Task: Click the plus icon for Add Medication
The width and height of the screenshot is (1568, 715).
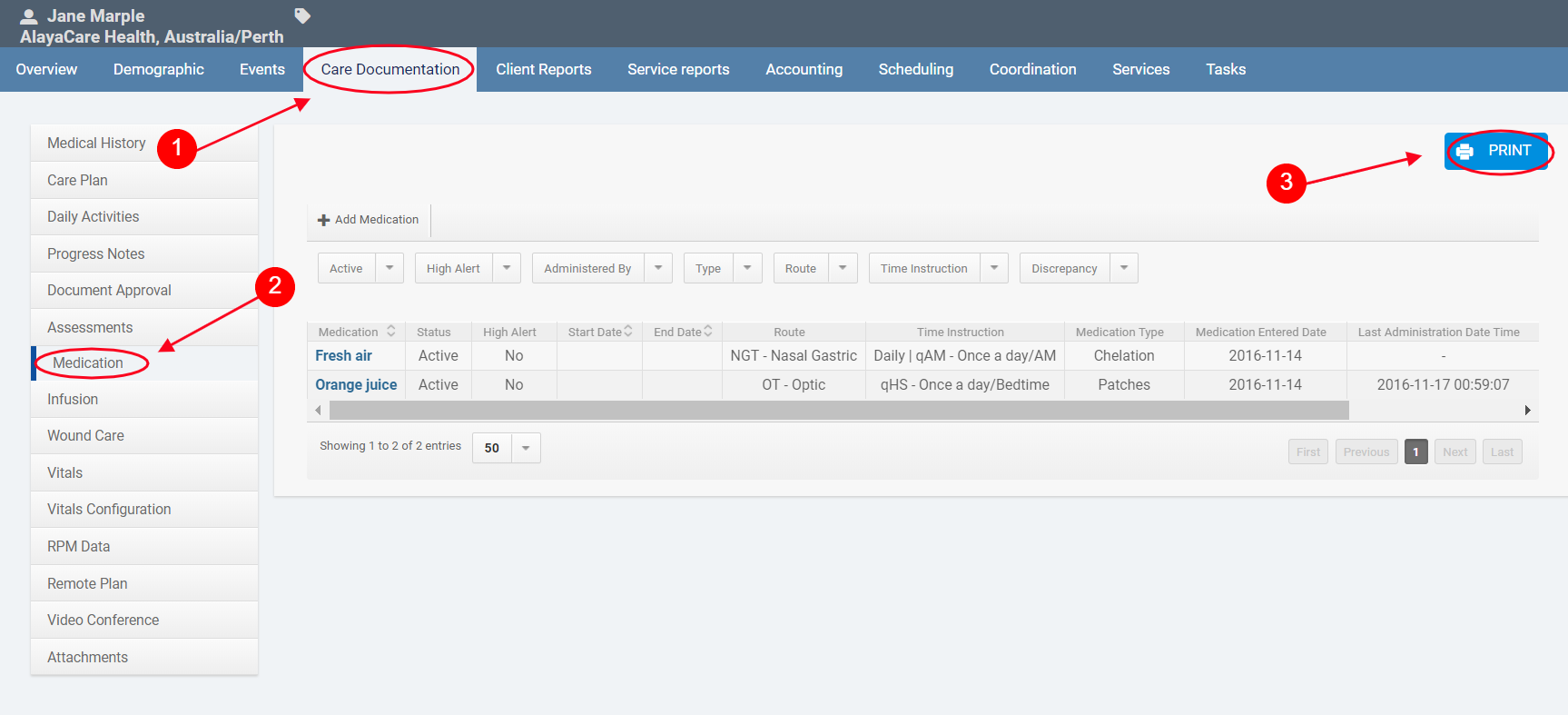Action: pos(323,220)
